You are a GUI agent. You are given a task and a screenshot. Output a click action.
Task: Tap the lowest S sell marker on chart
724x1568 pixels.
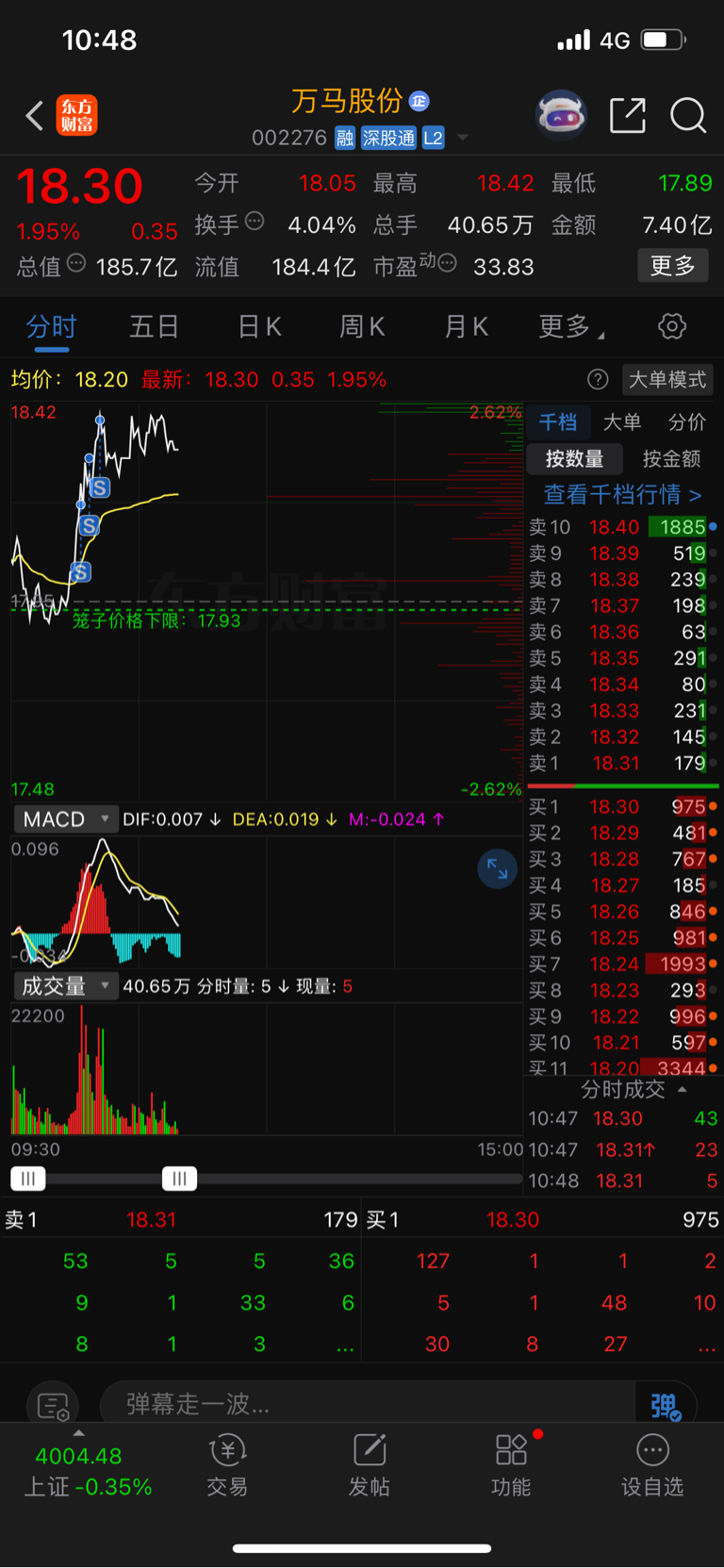click(80, 571)
